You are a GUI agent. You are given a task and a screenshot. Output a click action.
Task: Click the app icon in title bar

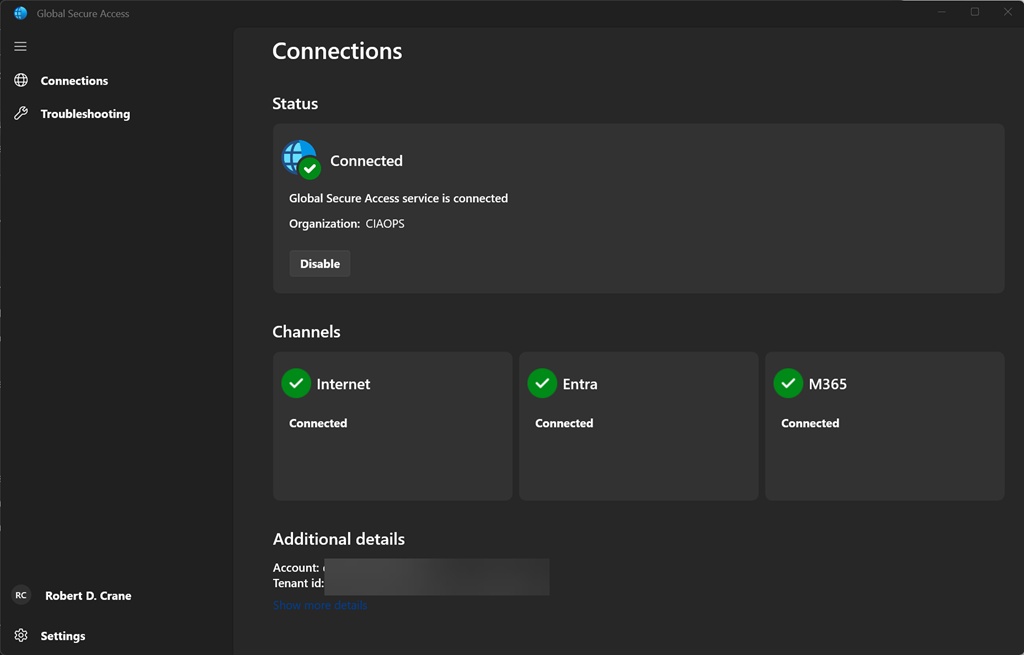20,13
